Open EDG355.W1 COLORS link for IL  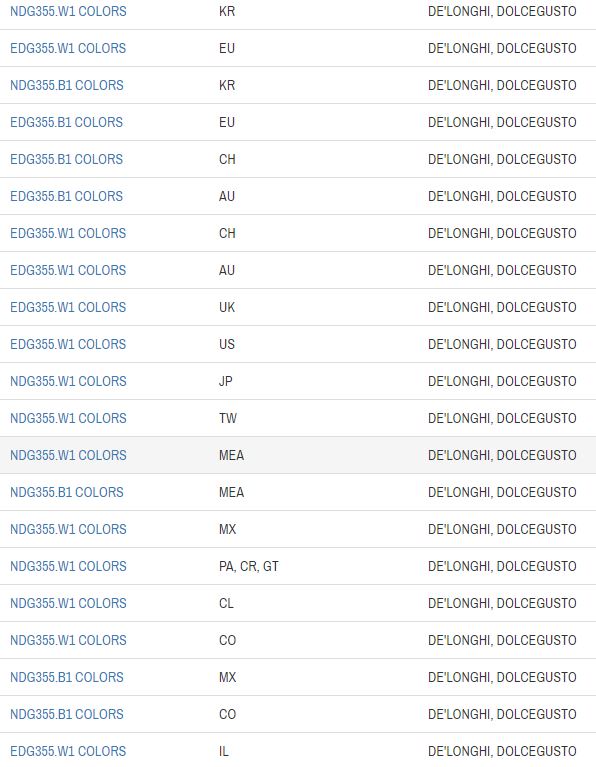click(x=68, y=751)
